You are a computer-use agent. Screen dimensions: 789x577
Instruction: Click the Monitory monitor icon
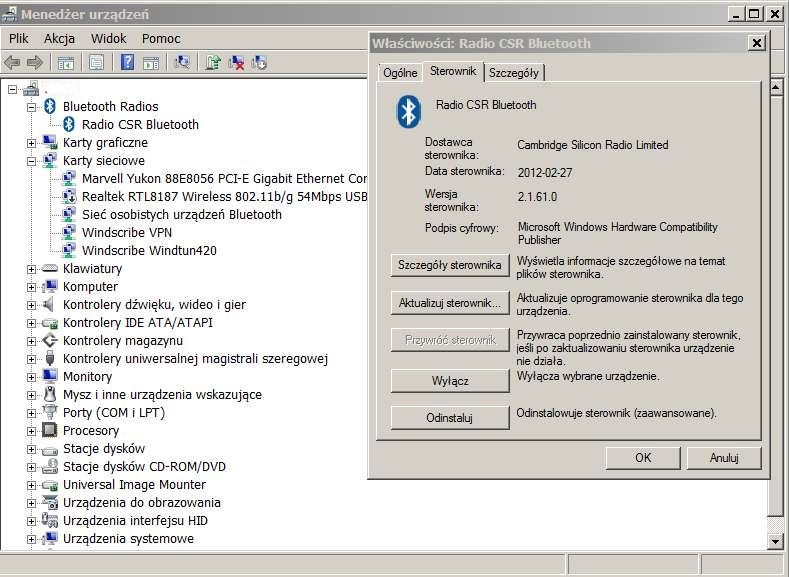tap(50, 376)
